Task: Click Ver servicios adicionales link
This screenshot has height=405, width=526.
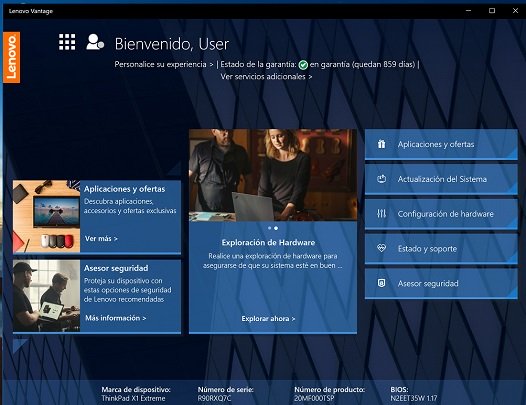Action: [266, 77]
